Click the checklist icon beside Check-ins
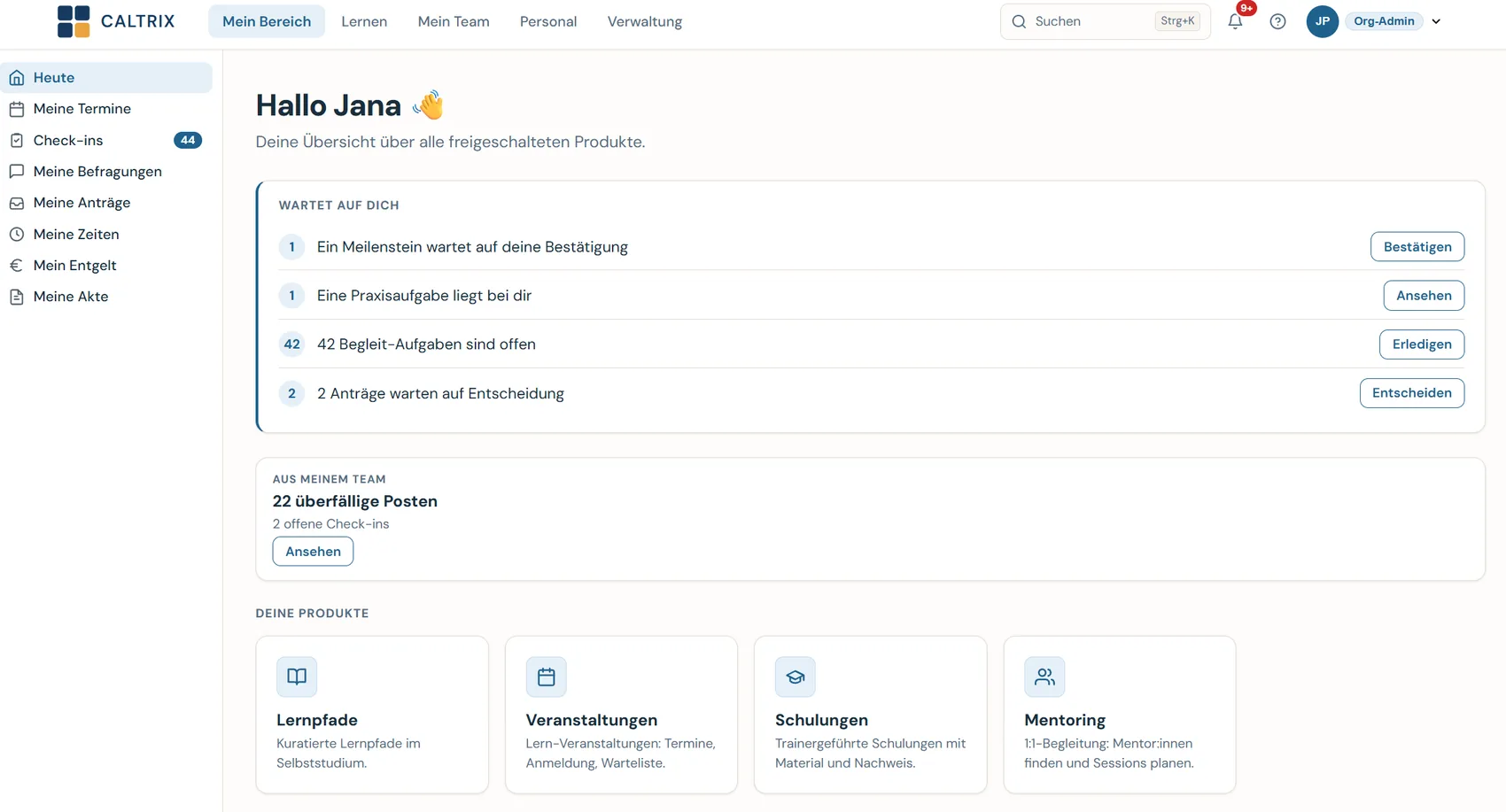Viewport: 1506px width, 812px height. pos(17,140)
